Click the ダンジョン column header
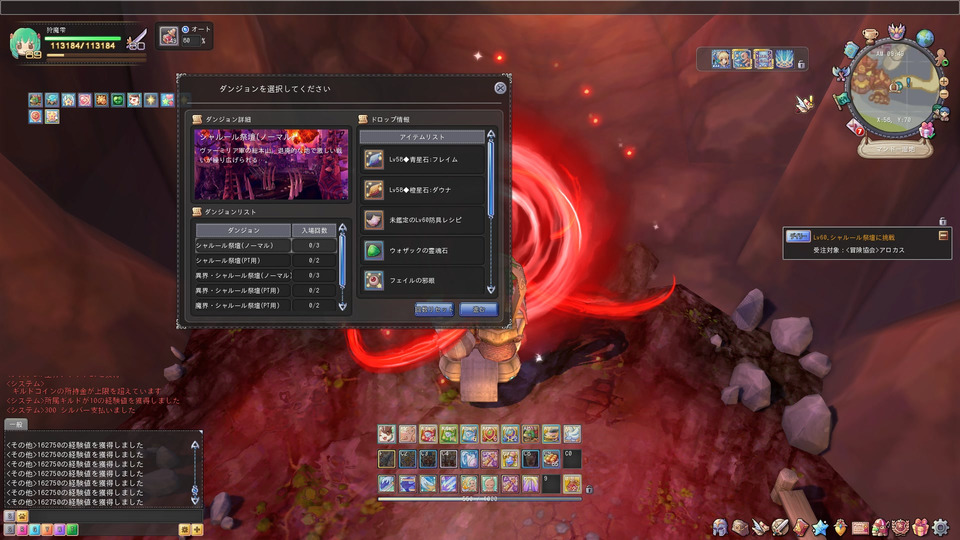This screenshot has width=960, height=540. point(243,230)
